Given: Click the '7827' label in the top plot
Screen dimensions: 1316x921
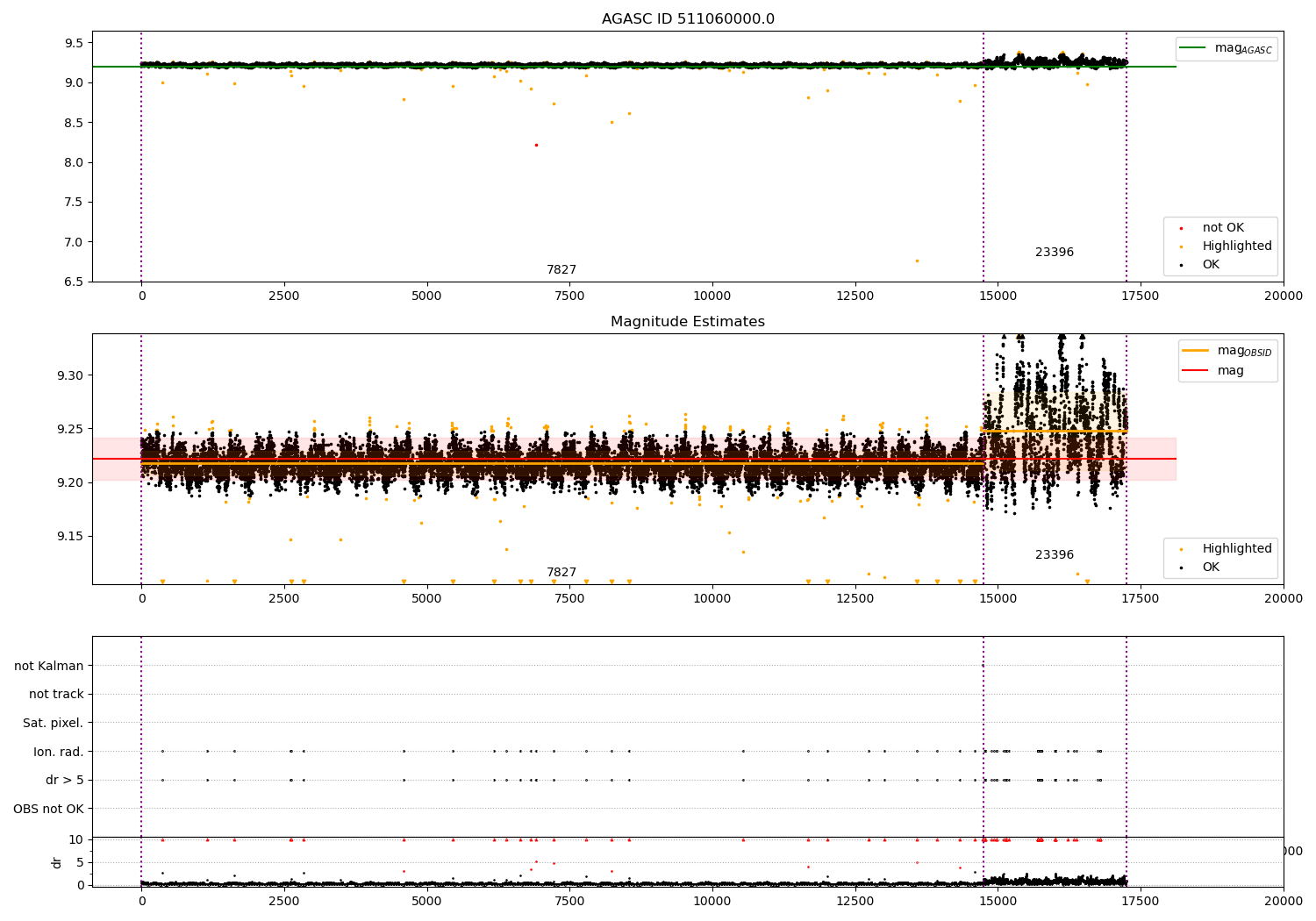Looking at the screenshot, I should click(561, 270).
